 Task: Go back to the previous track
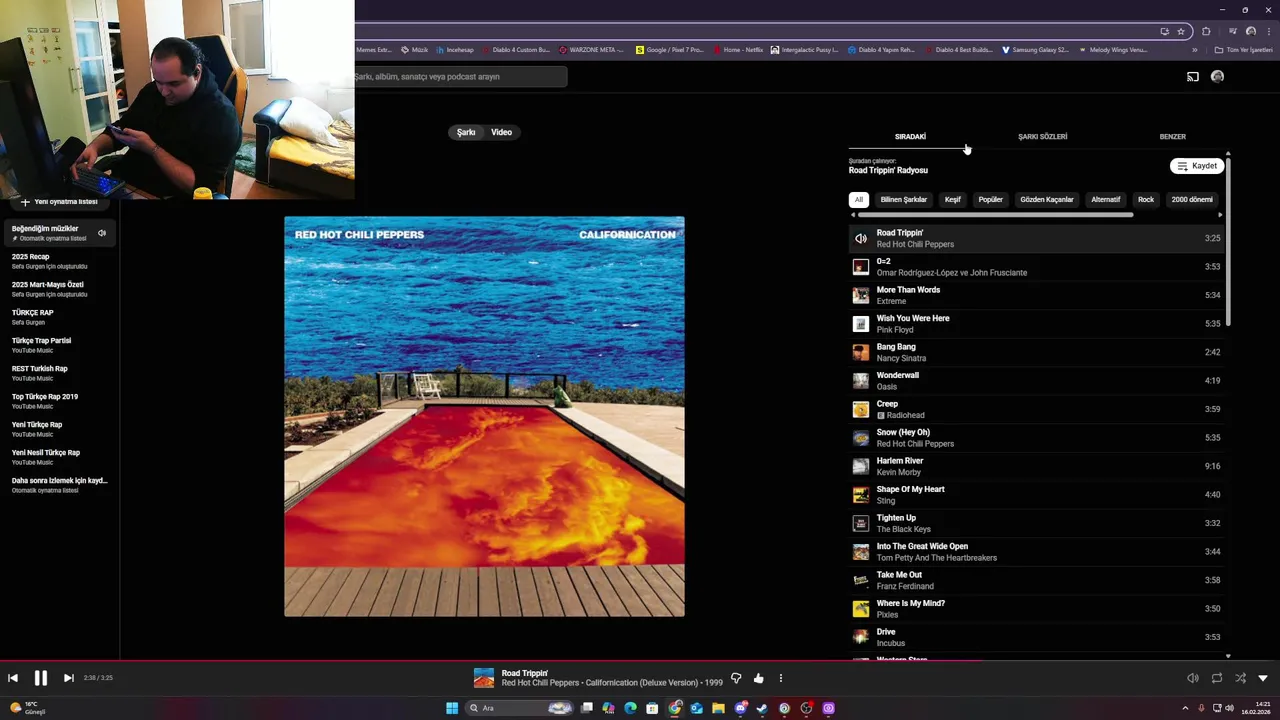point(13,678)
